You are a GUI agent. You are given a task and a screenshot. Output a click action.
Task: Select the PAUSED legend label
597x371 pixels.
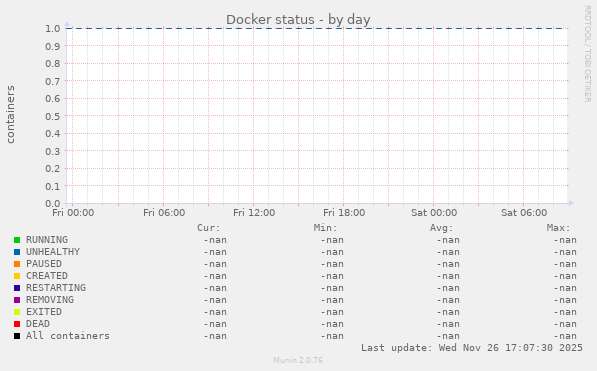pos(44,264)
